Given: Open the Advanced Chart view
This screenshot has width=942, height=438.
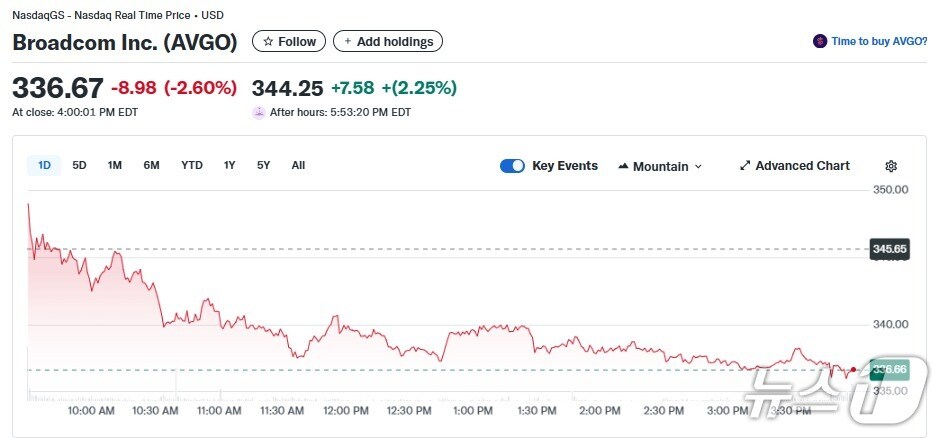Looking at the screenshot, I should click(x=795, y=166).
